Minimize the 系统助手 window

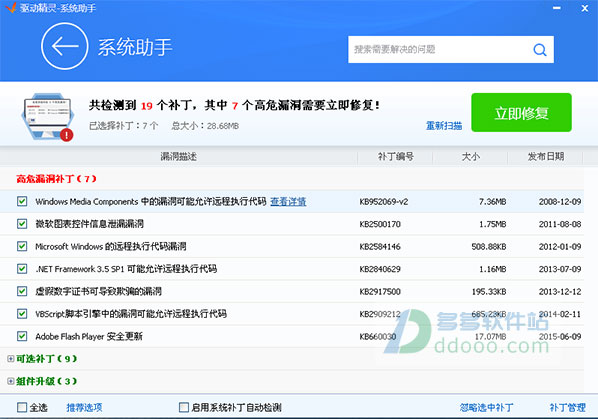tap(557, 8)
